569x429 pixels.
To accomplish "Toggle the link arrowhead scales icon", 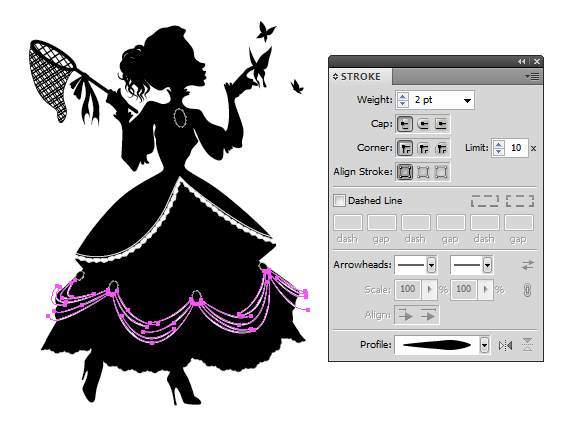I will [527, 290].
